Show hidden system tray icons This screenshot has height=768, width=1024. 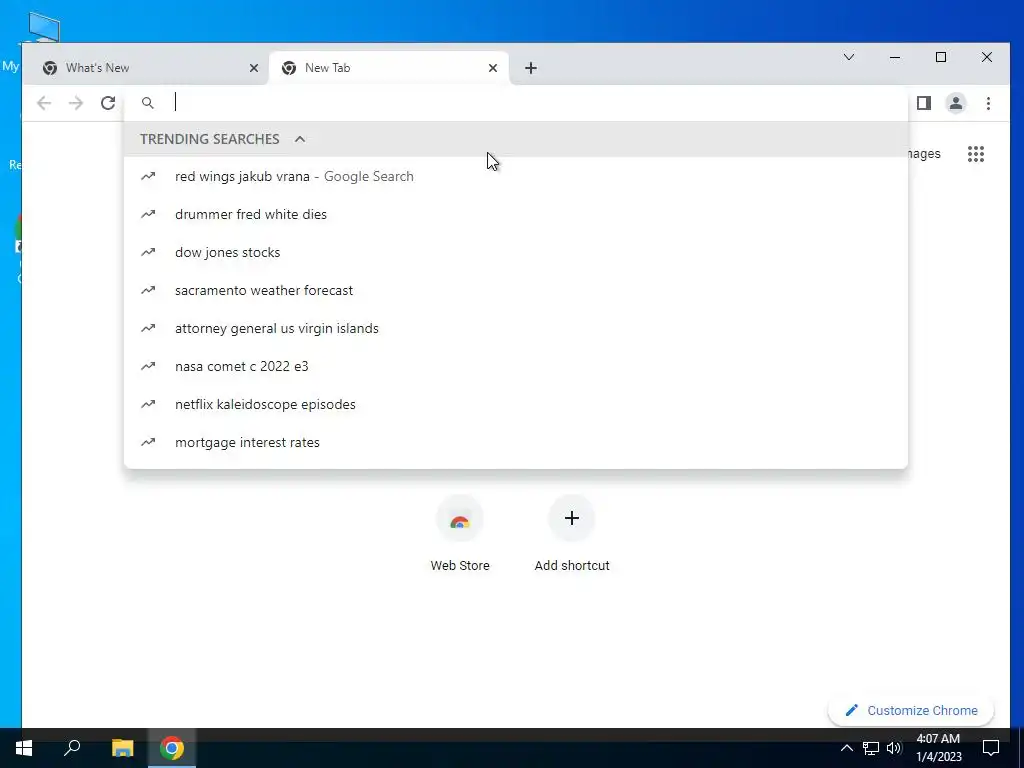pos(846,748)
